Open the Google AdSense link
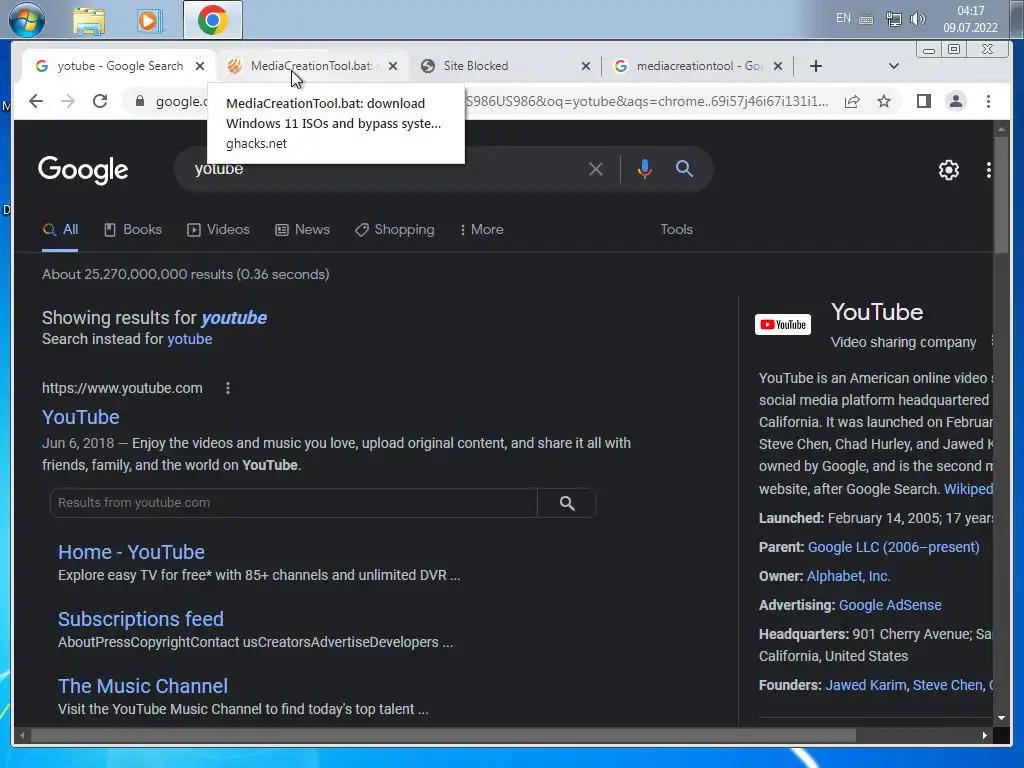This screenshot has height=768, width=1024. (x=889, y=605)
